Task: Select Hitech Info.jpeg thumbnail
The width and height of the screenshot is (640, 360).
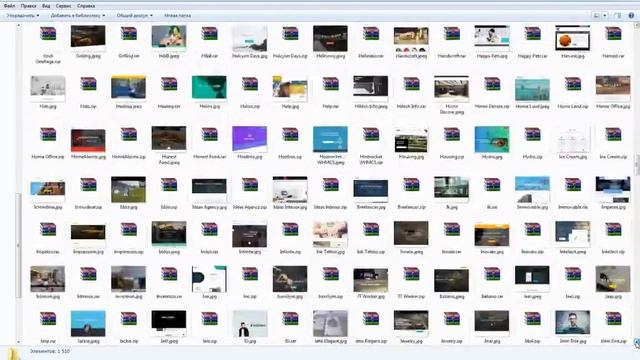Action: [371, 89]
